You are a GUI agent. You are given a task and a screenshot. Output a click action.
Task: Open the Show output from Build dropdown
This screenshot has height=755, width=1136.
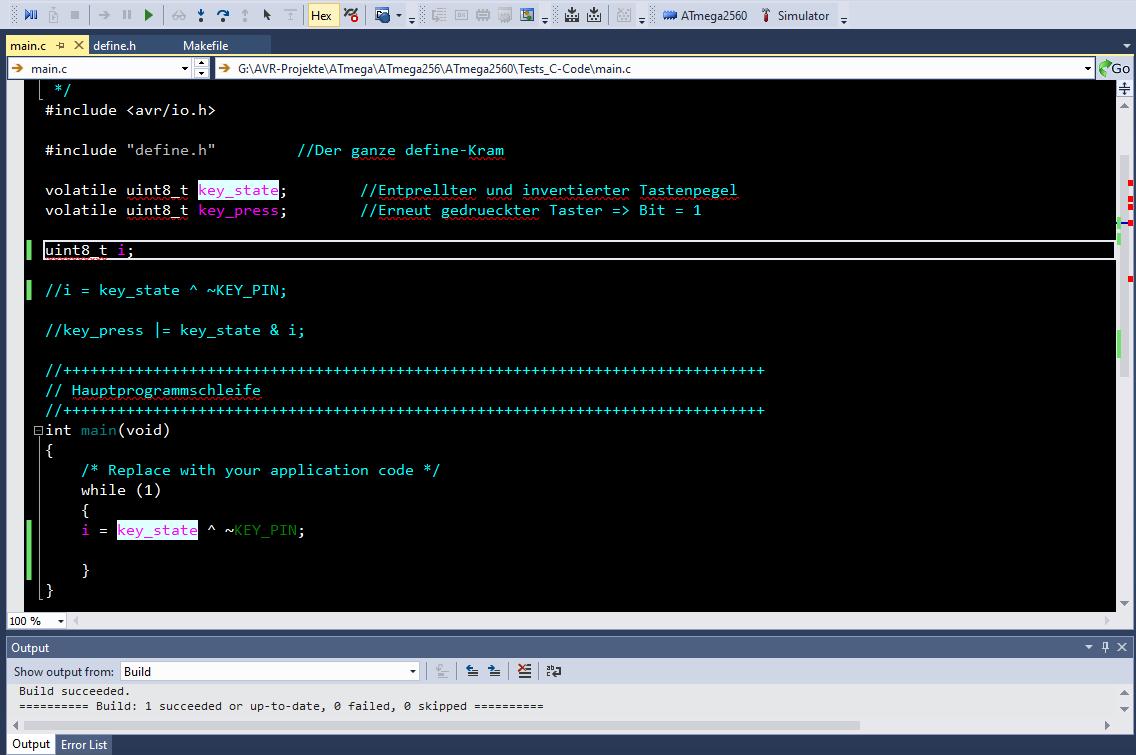[x=270, y=672]
